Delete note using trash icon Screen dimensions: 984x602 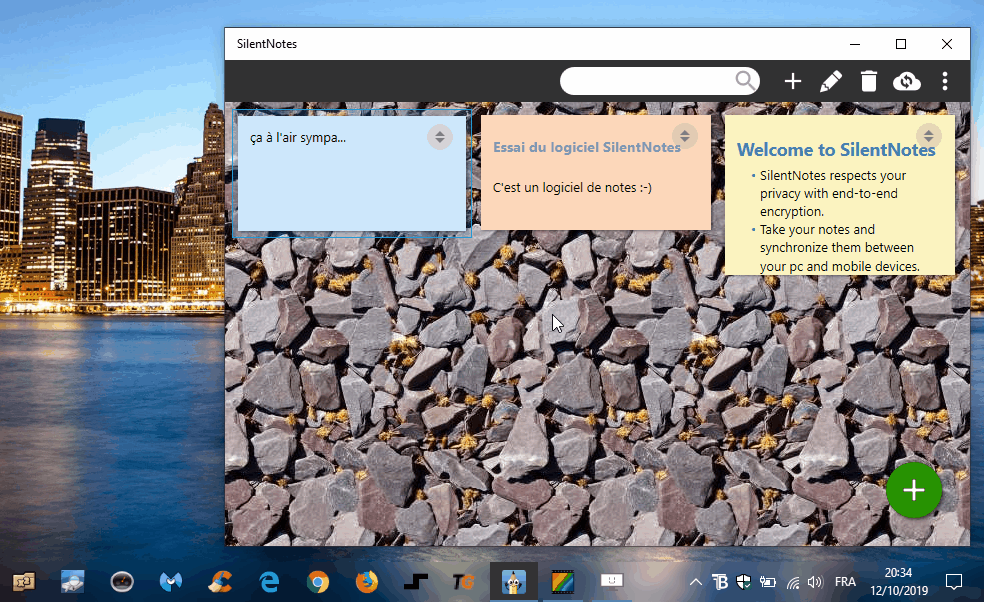[x=869, y=81]
